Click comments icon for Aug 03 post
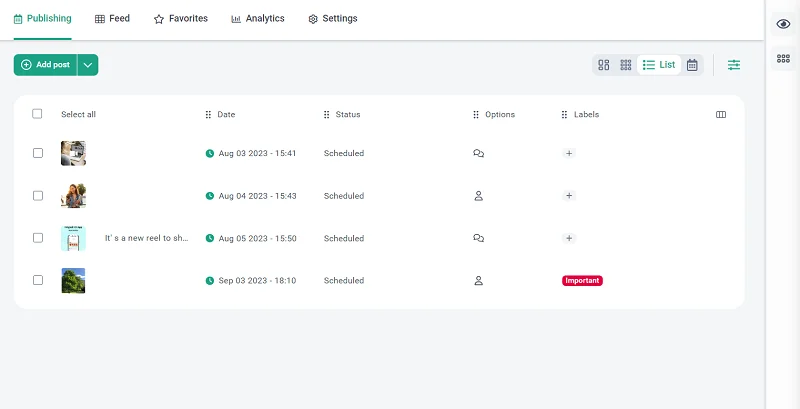 478,154
